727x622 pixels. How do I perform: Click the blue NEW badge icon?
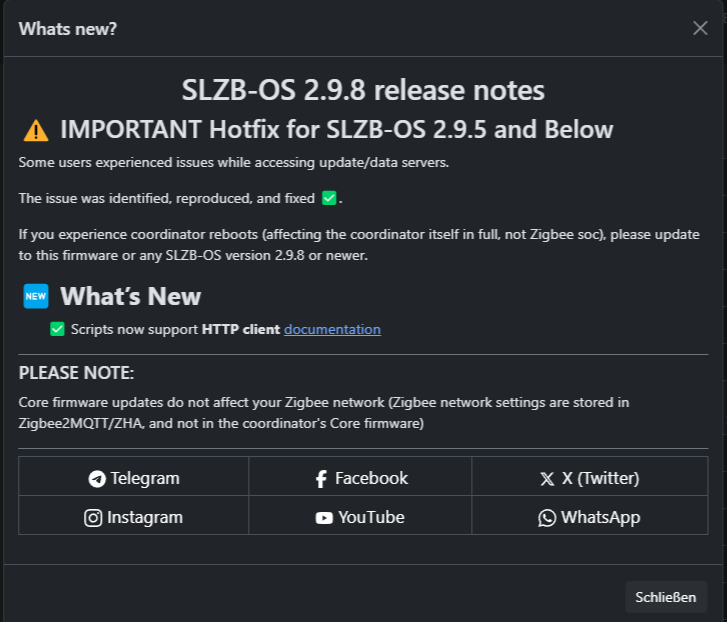point(36,296)
